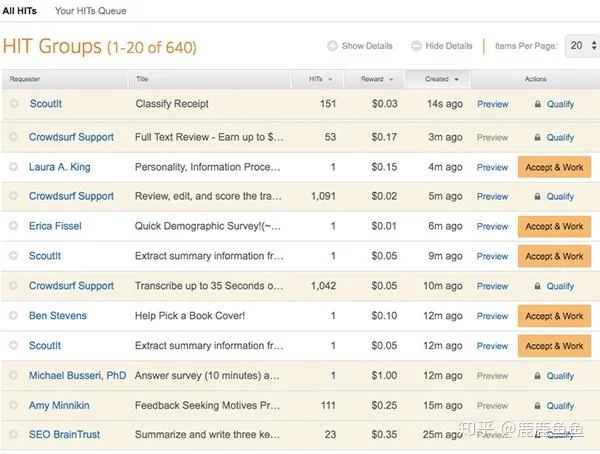Expand the ScoutIt Classify Receipt row circle
This screenshot has height=454, width=600.
tap(14, 104)
